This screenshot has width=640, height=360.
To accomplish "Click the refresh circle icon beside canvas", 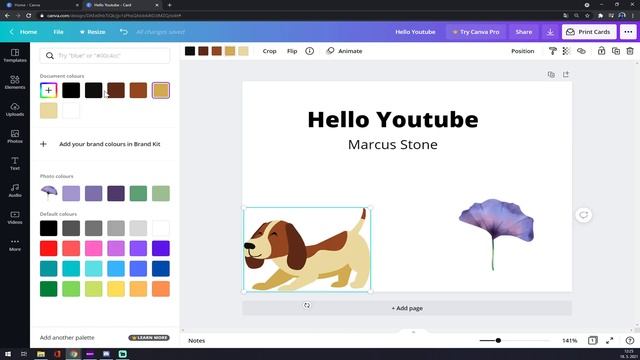I will pos(584,215).
